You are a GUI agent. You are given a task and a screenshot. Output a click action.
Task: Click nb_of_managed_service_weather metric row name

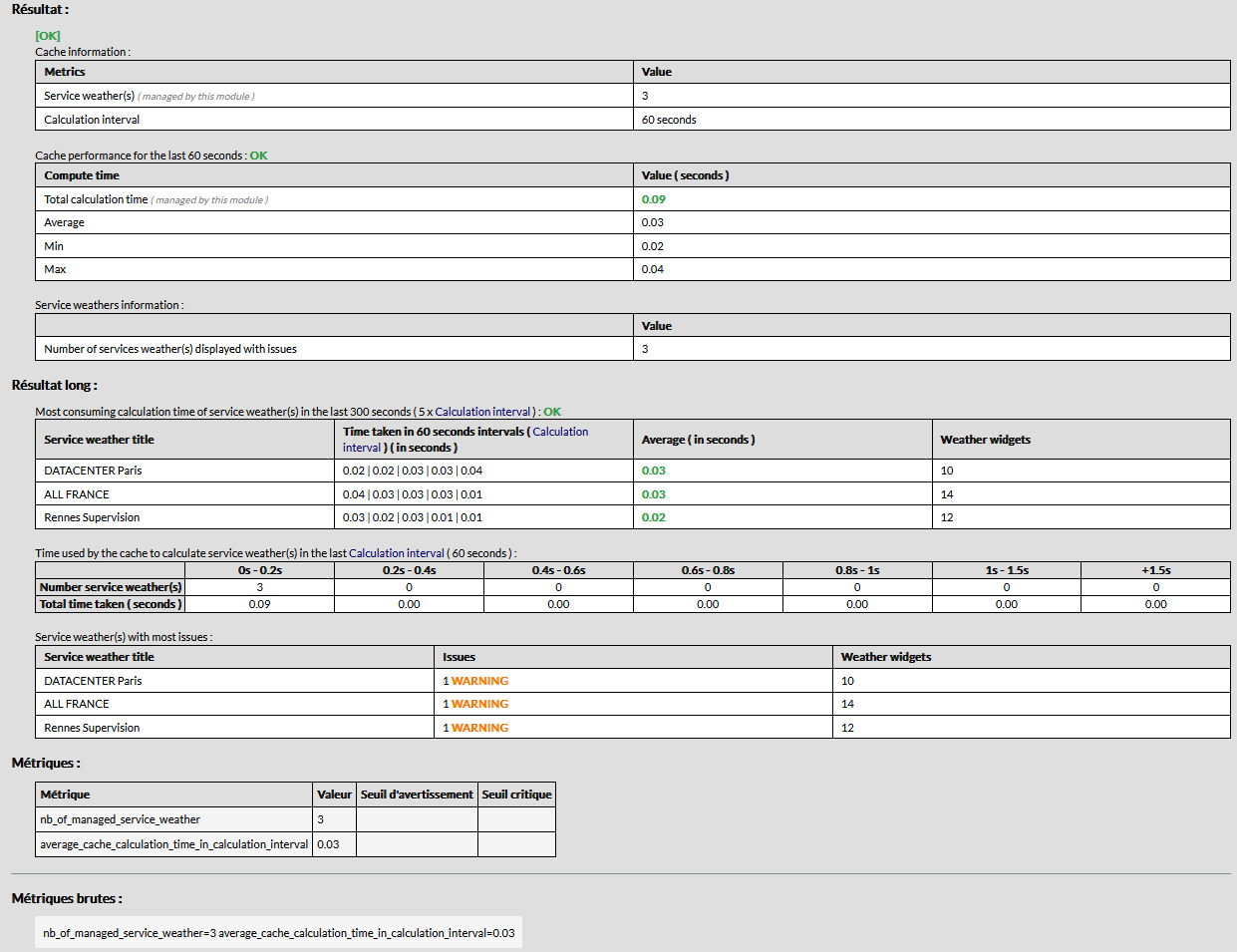[120, 819]
